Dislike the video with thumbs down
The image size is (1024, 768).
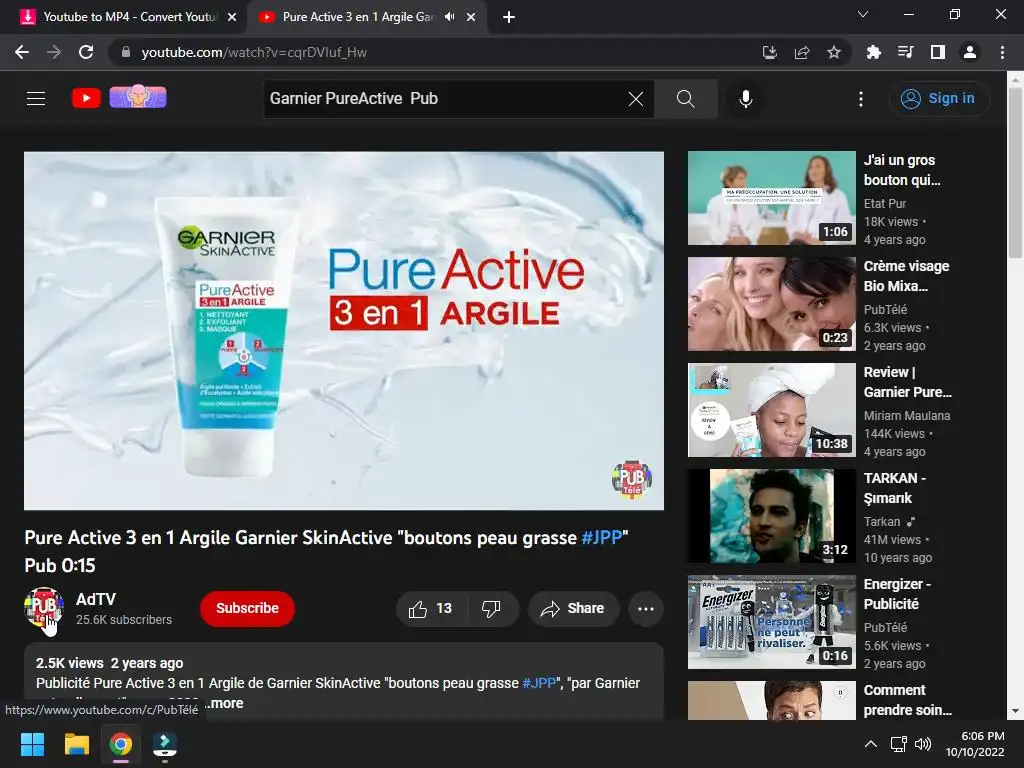point(491,609)
